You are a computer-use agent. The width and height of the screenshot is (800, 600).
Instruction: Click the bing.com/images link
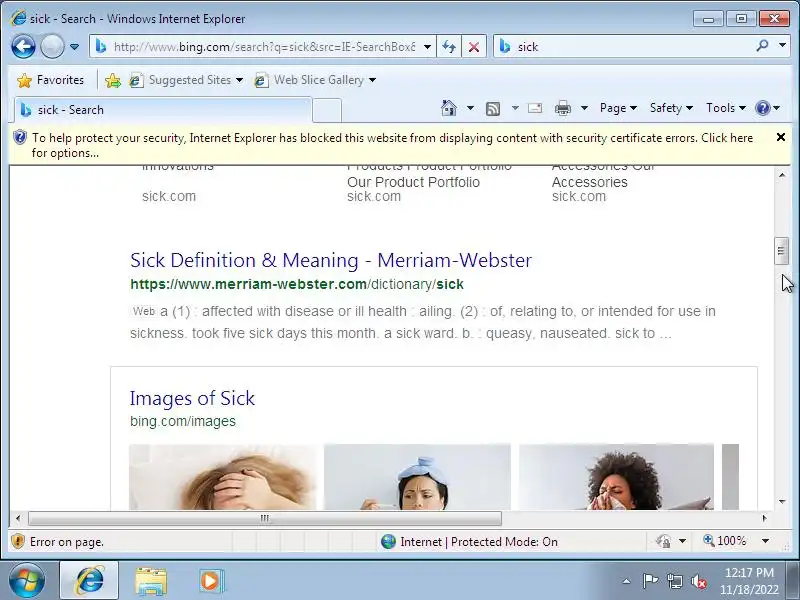click(183, 421)
